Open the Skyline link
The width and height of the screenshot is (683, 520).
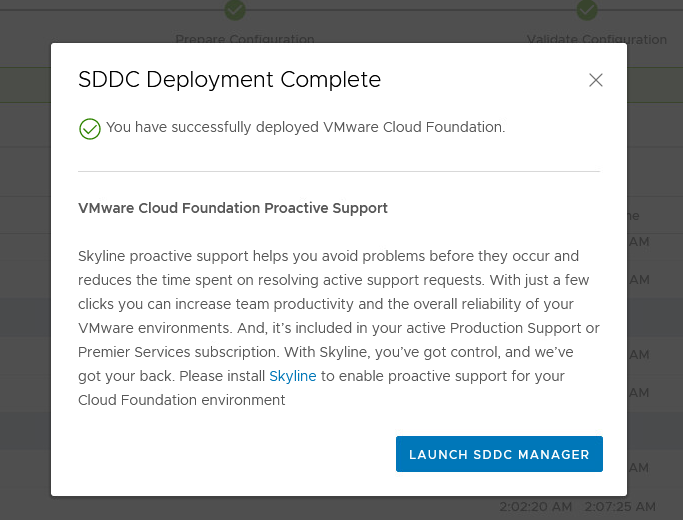pyautogui.click(x=293, y=376)
